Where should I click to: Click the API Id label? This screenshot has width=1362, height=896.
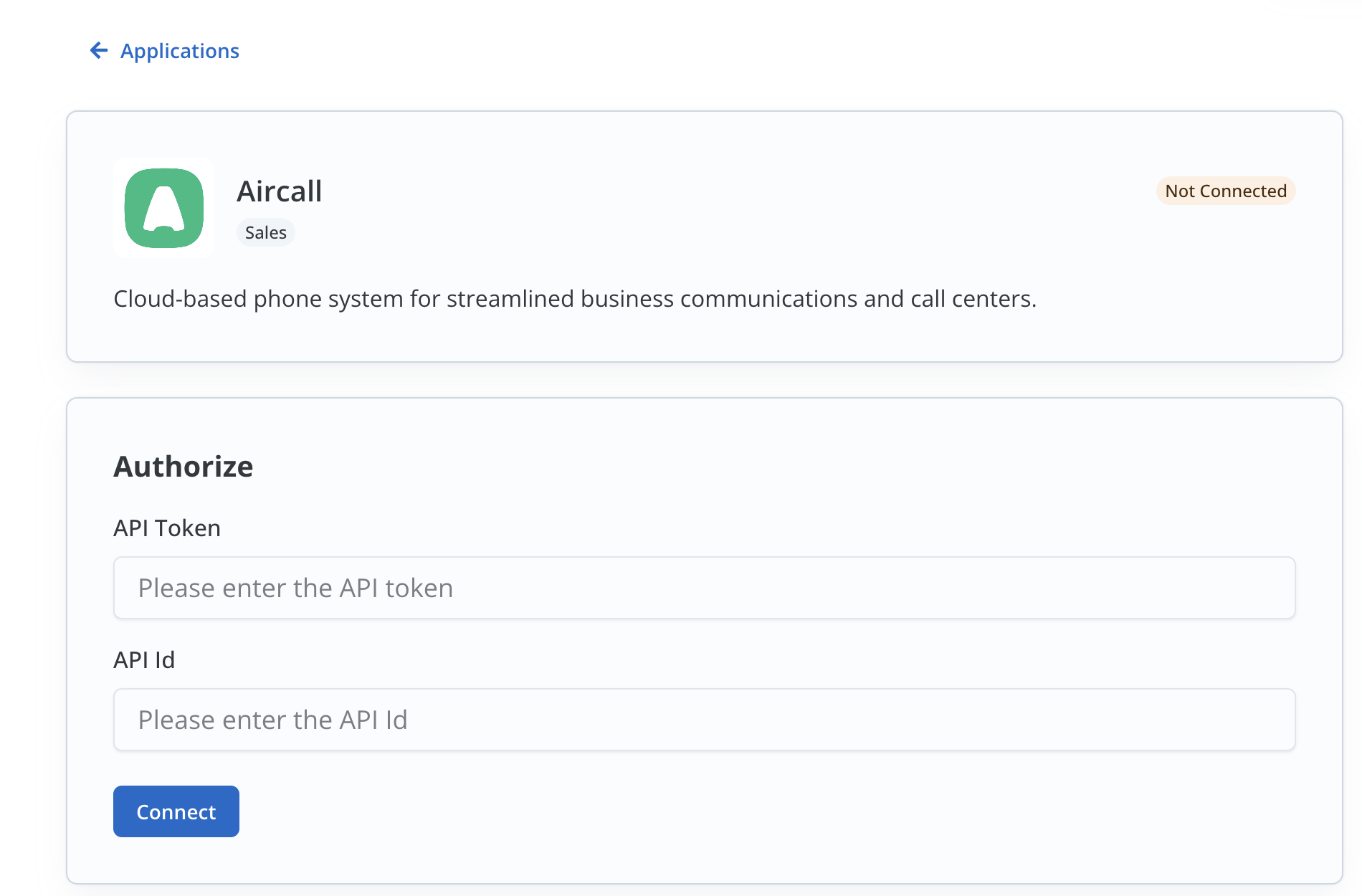[x=144, y=659]
